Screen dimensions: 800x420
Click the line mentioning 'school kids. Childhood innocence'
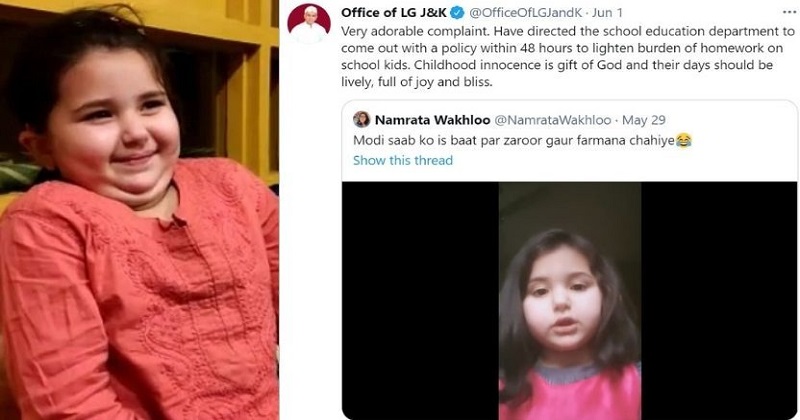(557, 65)
